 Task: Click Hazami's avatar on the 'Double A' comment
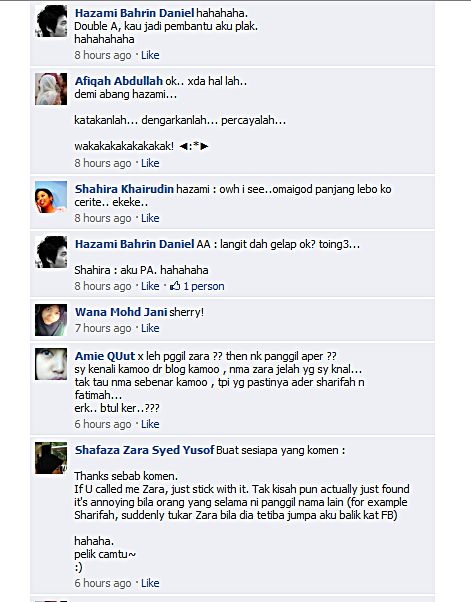tap(51, 21)
